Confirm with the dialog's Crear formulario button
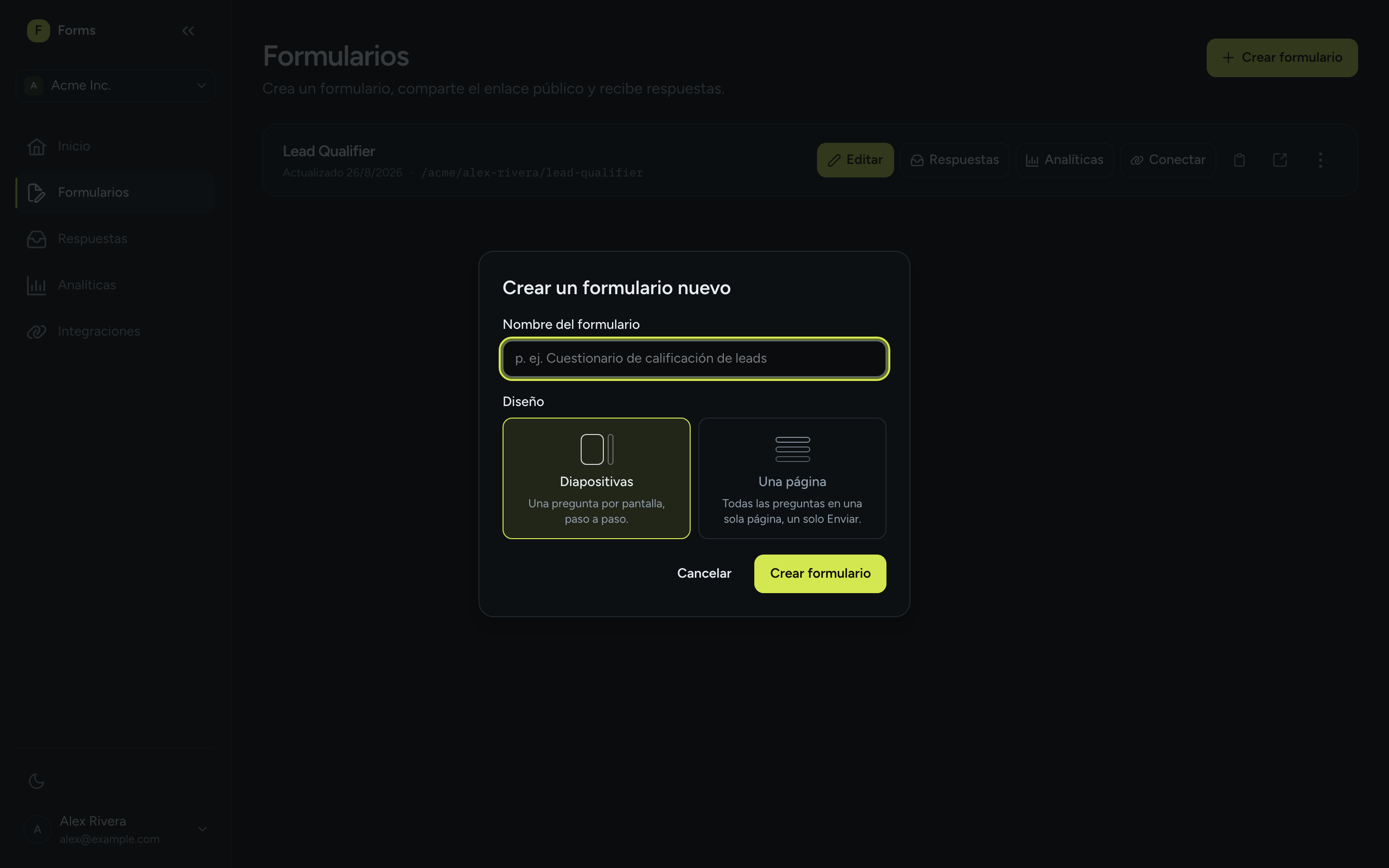The height and width of the screenshot is (868, 1389). [820, 573]
